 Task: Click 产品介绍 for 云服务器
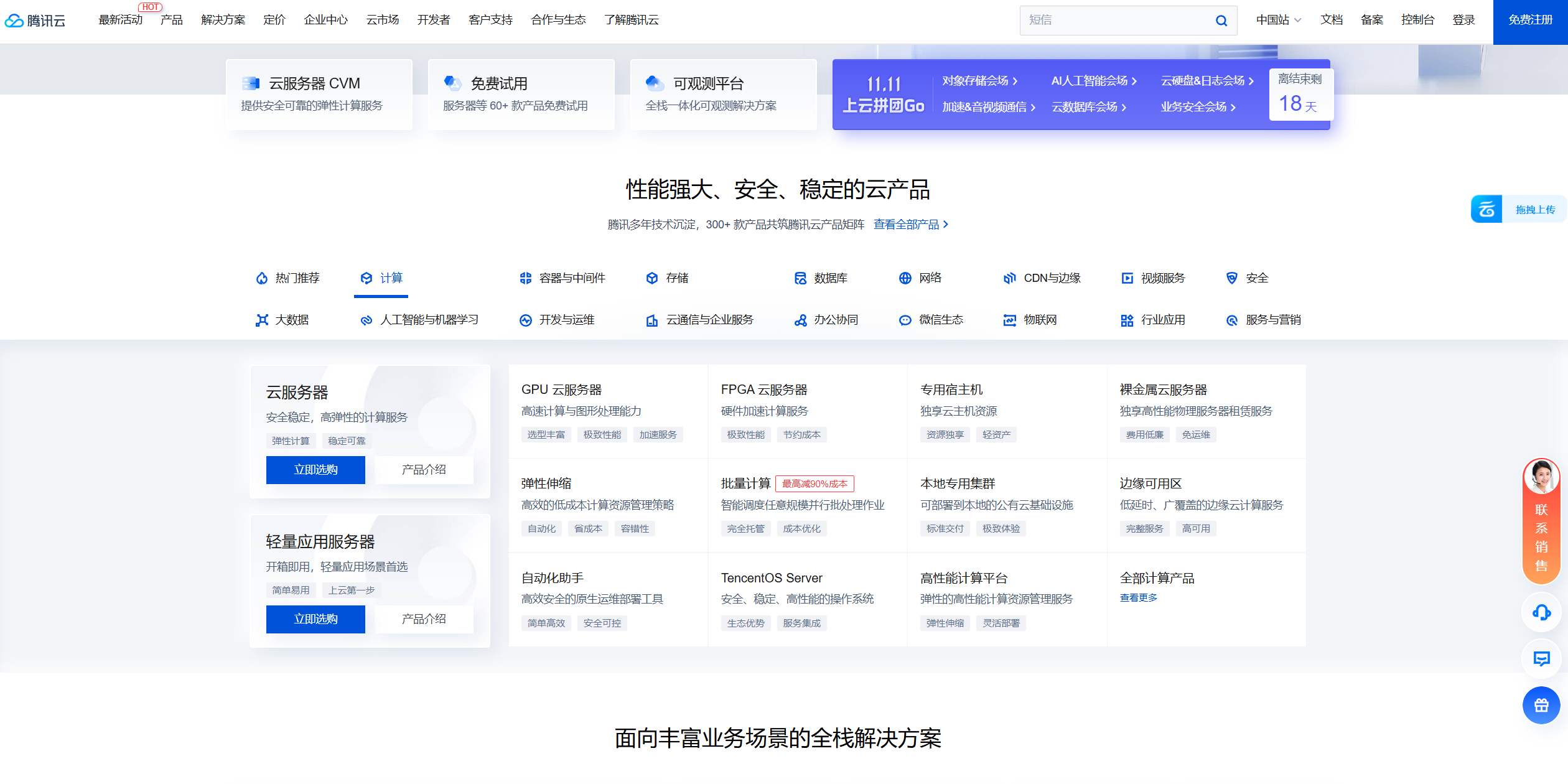tap(424, 470)
